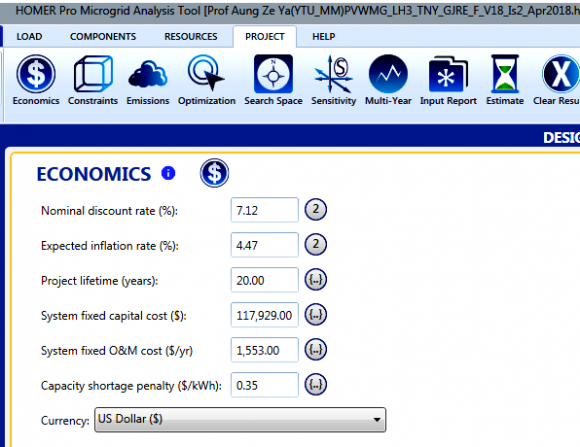
Task: Switch to the COMPONENTS tab
Action: click(103, 37)
